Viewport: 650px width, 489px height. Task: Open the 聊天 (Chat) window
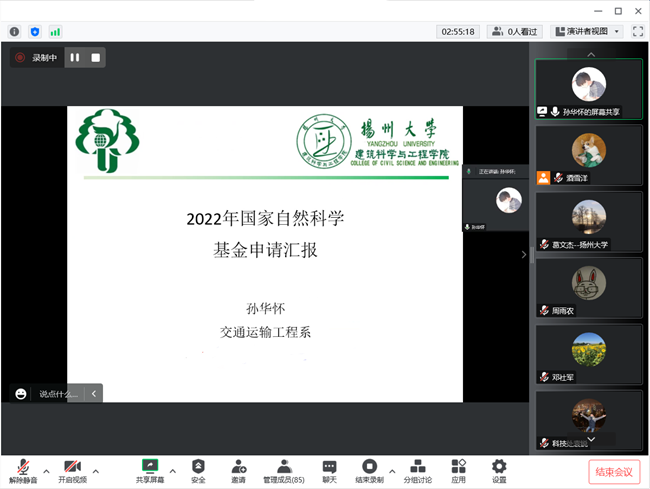(329, 470)
